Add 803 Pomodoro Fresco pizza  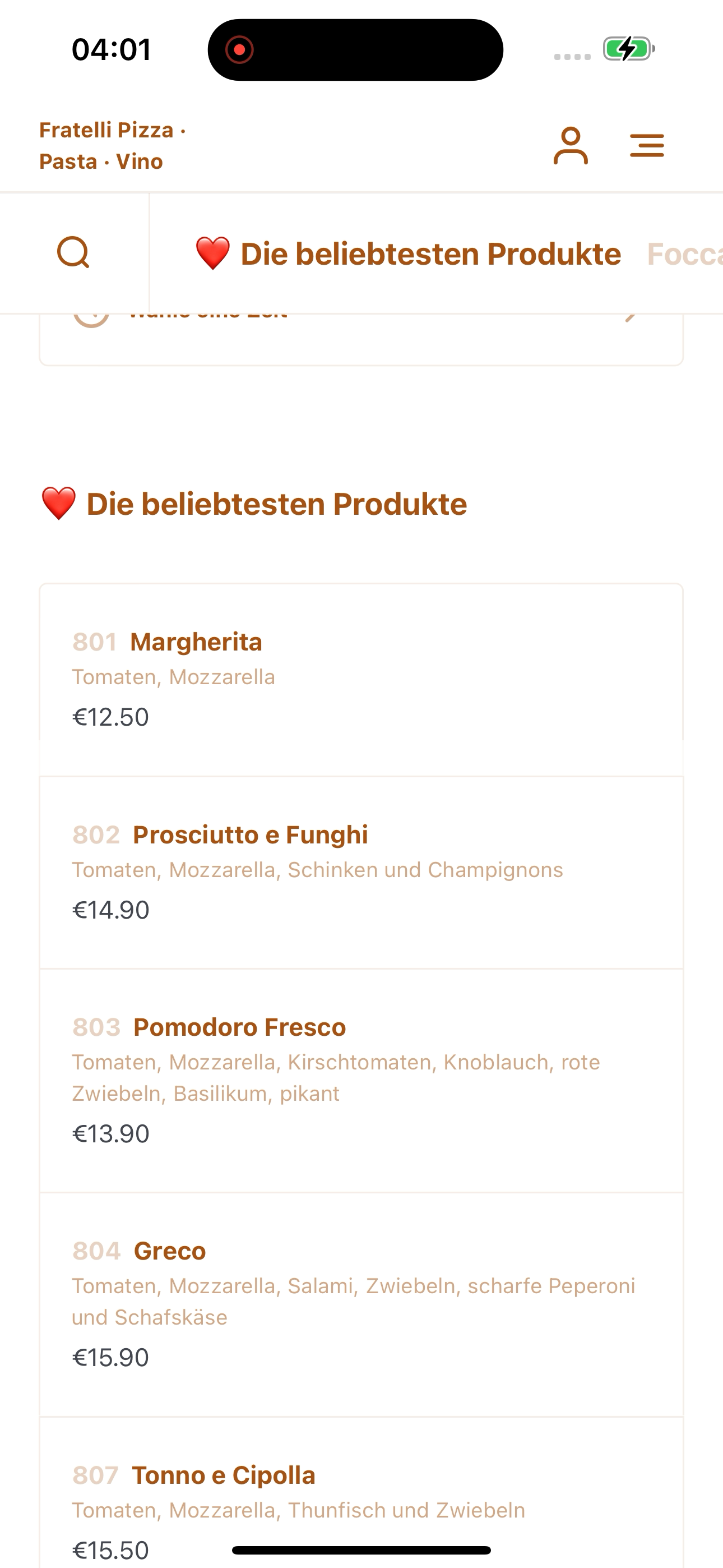click(x=361, y=1081)
